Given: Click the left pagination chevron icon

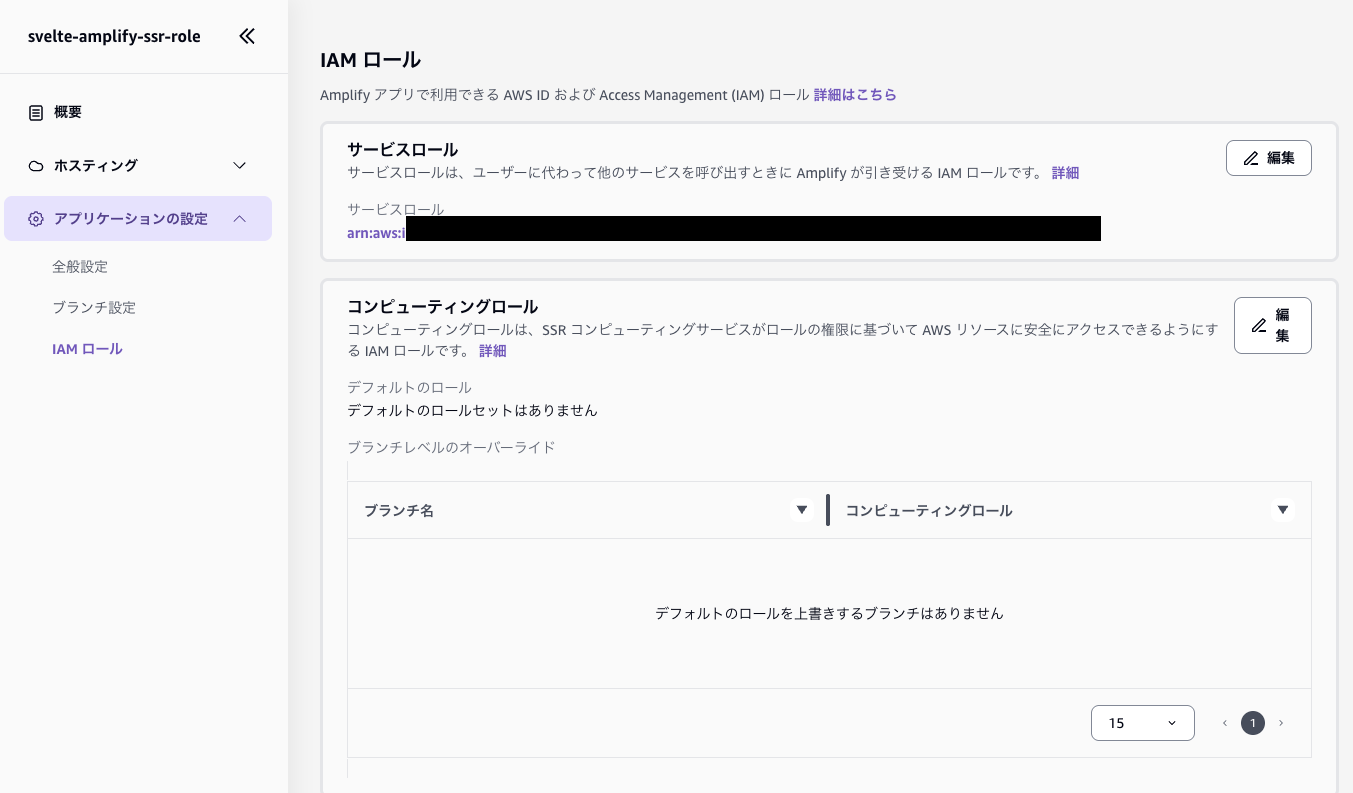Looking at the screenshot, I should click(x=1225, y=723).
